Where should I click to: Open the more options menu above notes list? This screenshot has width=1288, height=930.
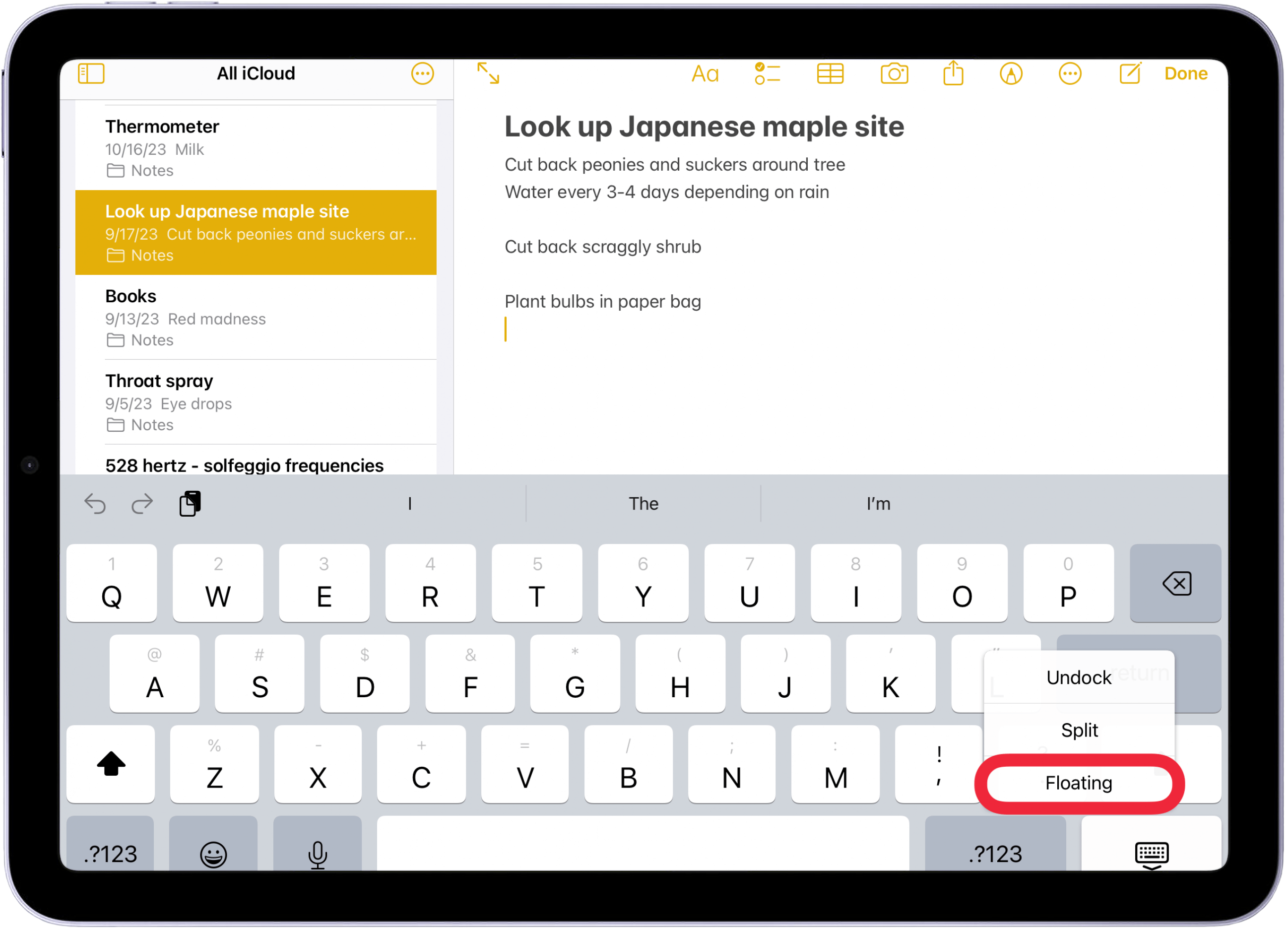coord(423,73)
